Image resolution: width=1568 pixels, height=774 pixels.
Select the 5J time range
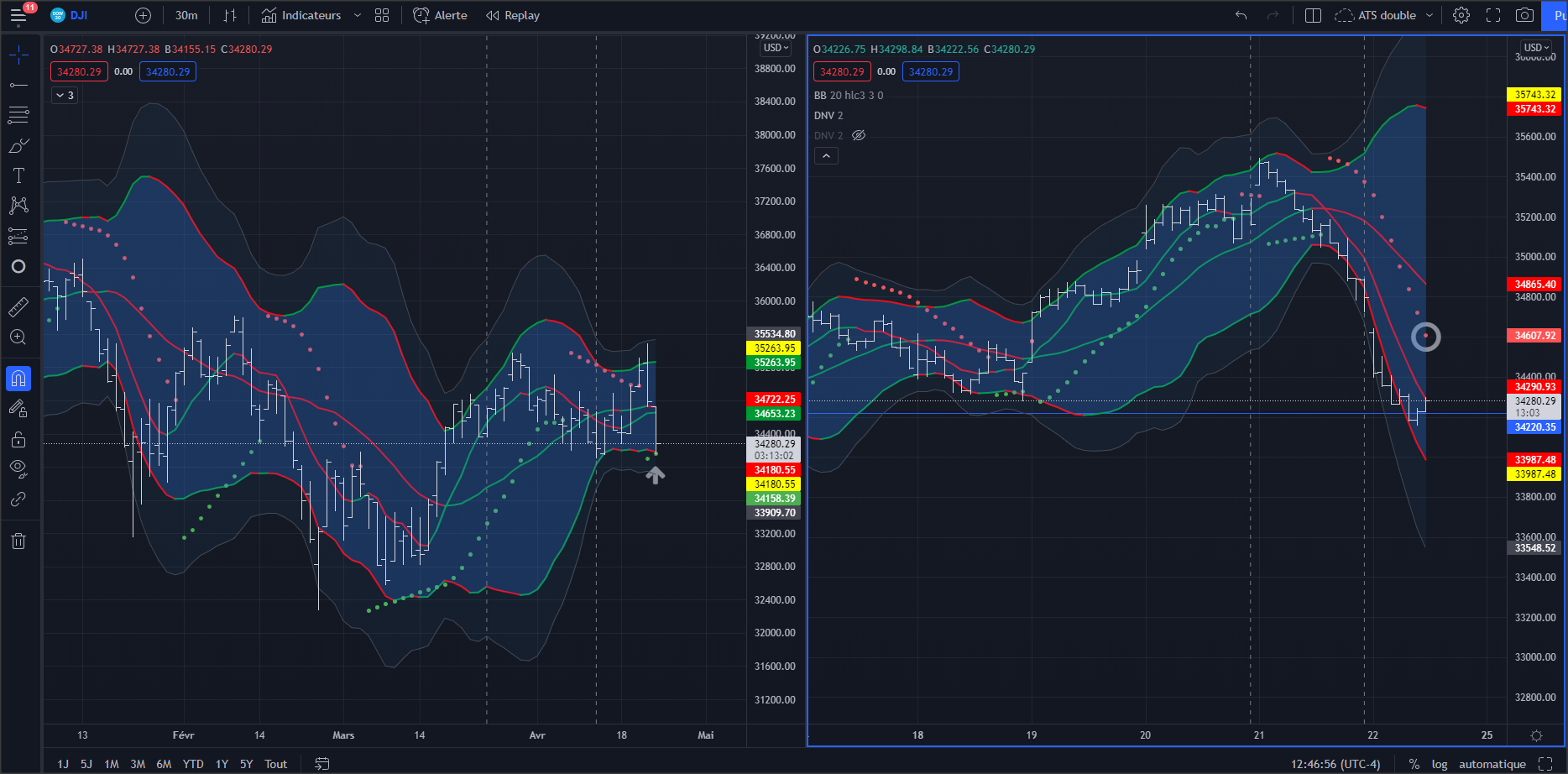(86, 764)
